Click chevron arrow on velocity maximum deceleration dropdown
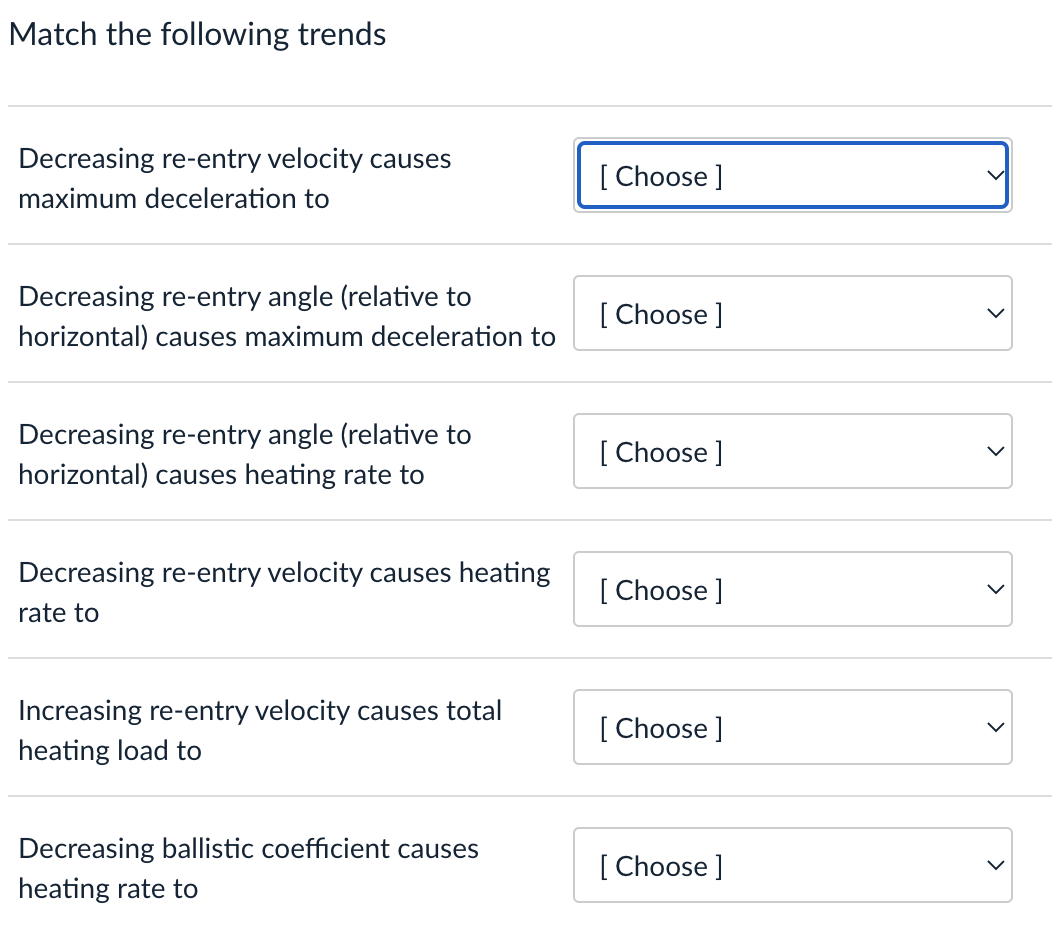 pos(993,176)
